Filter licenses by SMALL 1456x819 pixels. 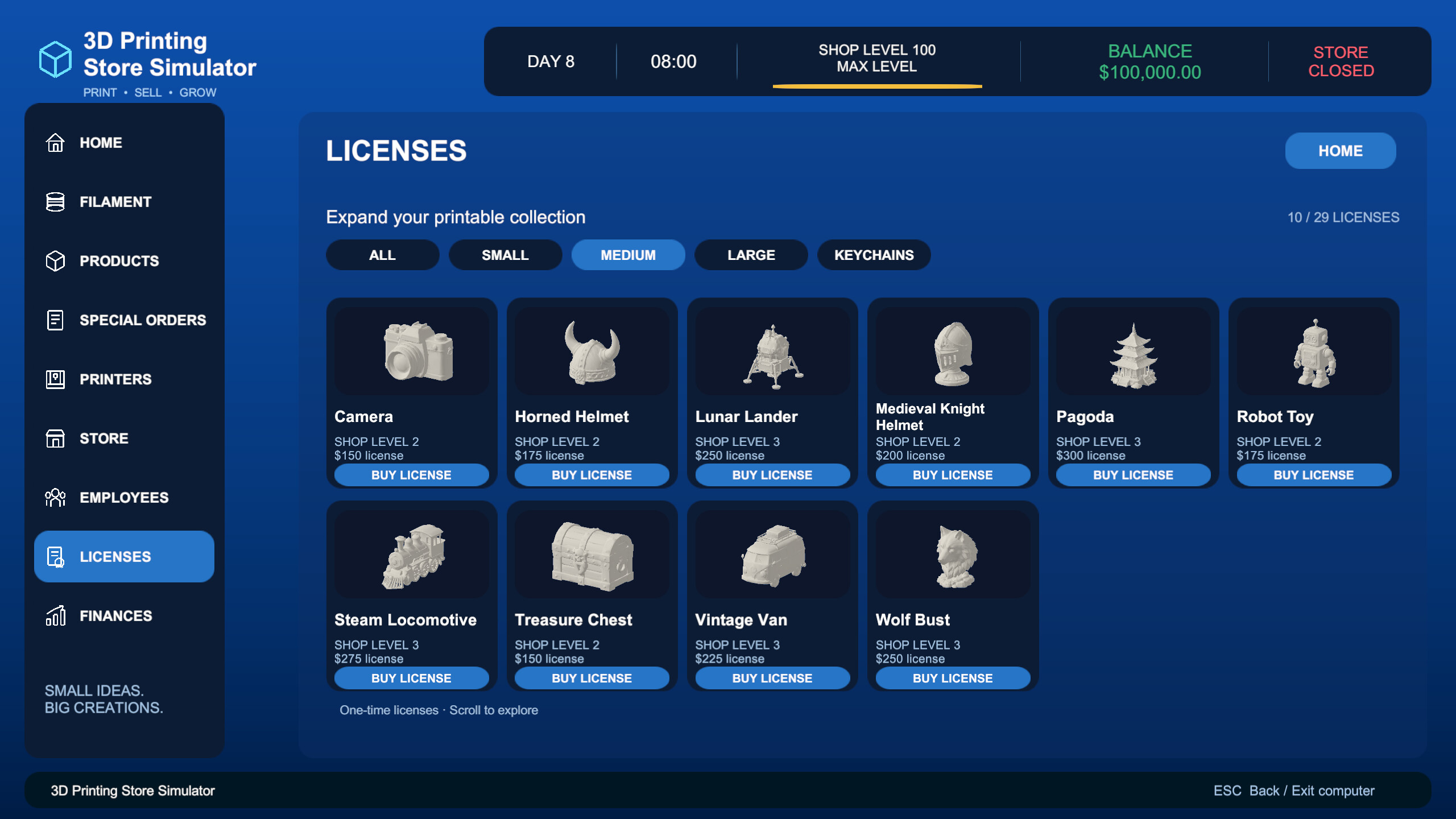tap(506, 255)
